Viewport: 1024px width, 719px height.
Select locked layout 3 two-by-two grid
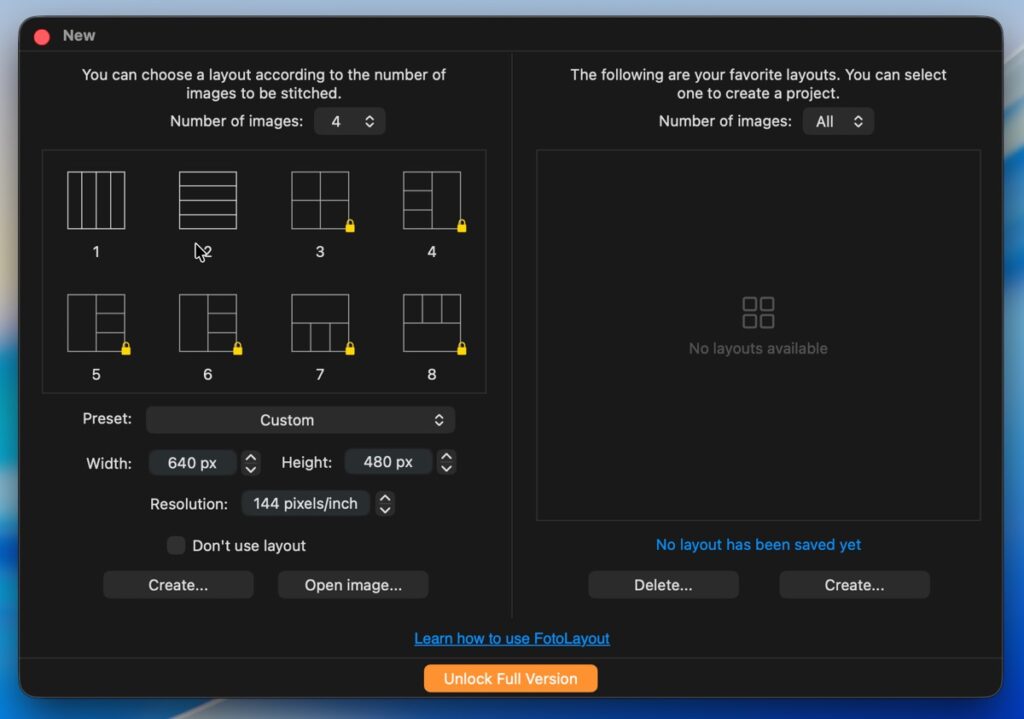click(320, 200)
